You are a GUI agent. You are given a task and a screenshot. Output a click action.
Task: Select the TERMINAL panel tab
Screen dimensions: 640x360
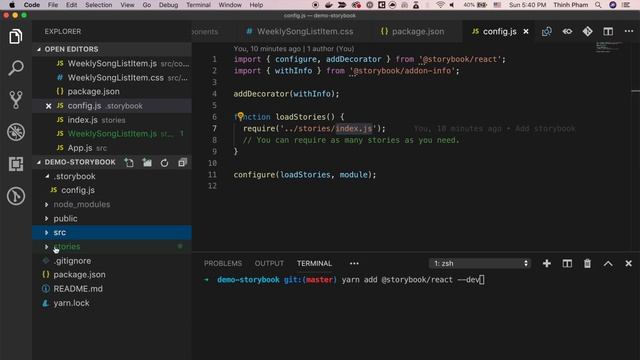[314, 264]
